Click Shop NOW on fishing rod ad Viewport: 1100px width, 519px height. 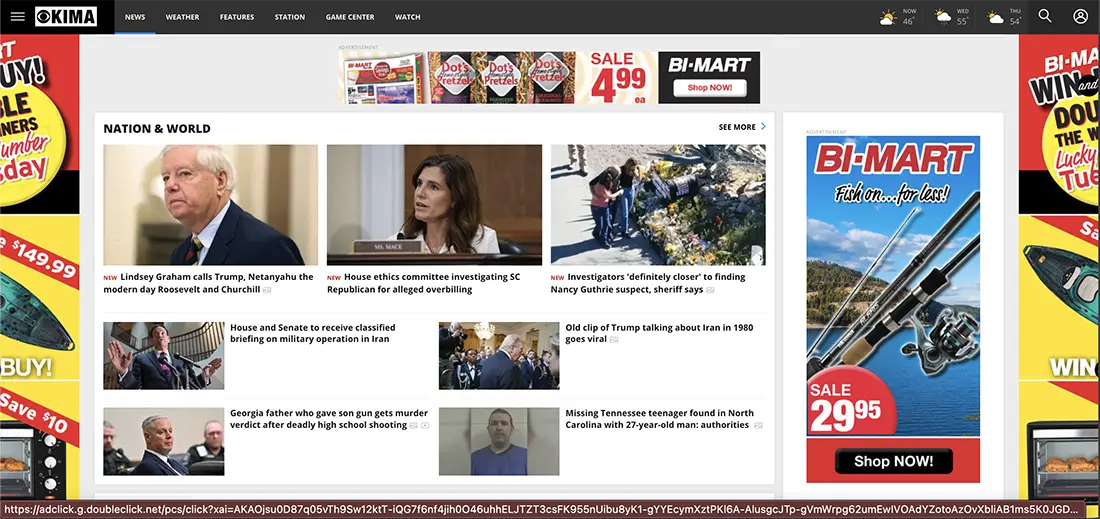(894, 461)
